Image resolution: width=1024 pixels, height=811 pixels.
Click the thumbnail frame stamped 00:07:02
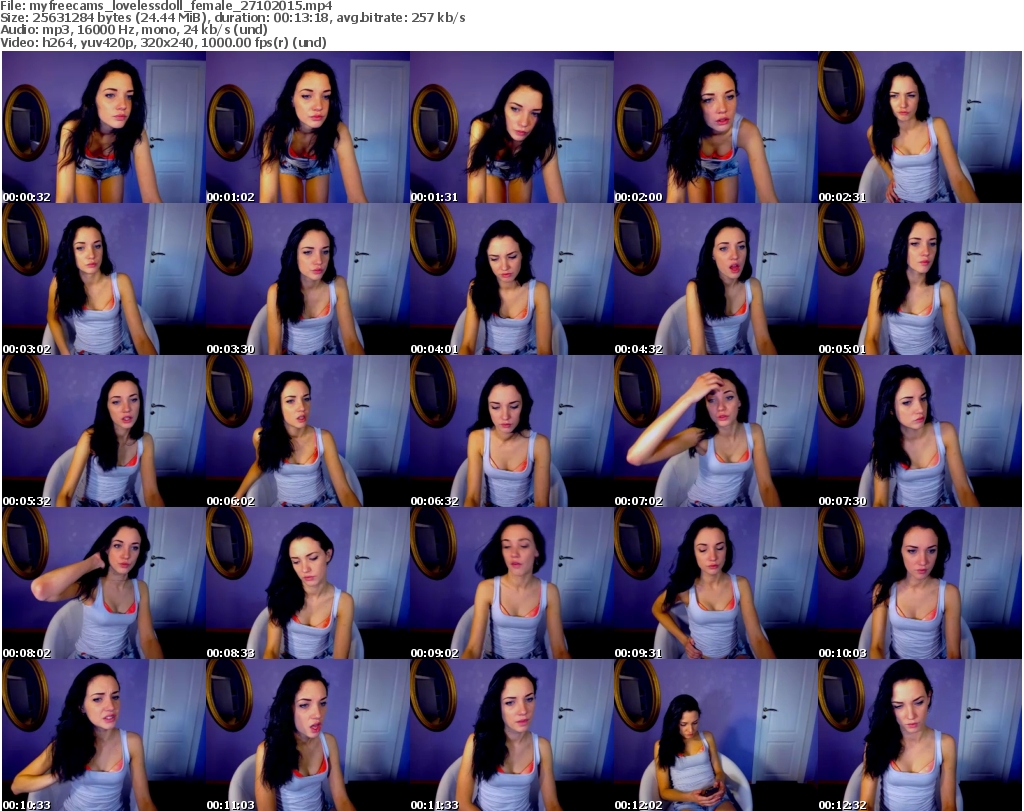(715, 431)
